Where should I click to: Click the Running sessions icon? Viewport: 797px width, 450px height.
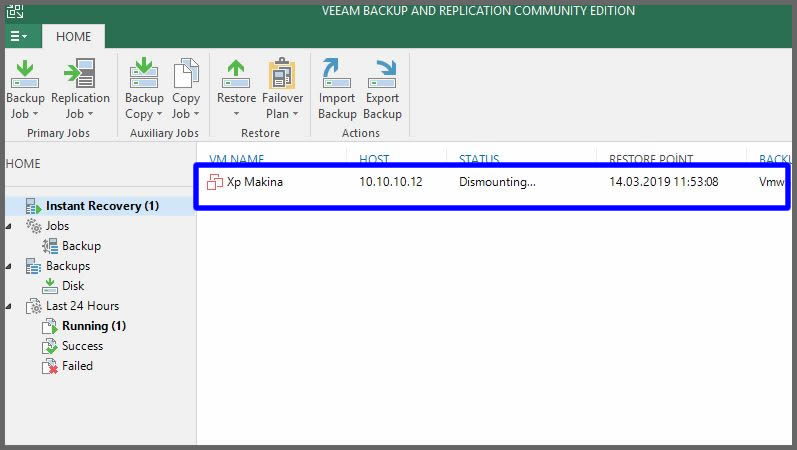(49, 326)
